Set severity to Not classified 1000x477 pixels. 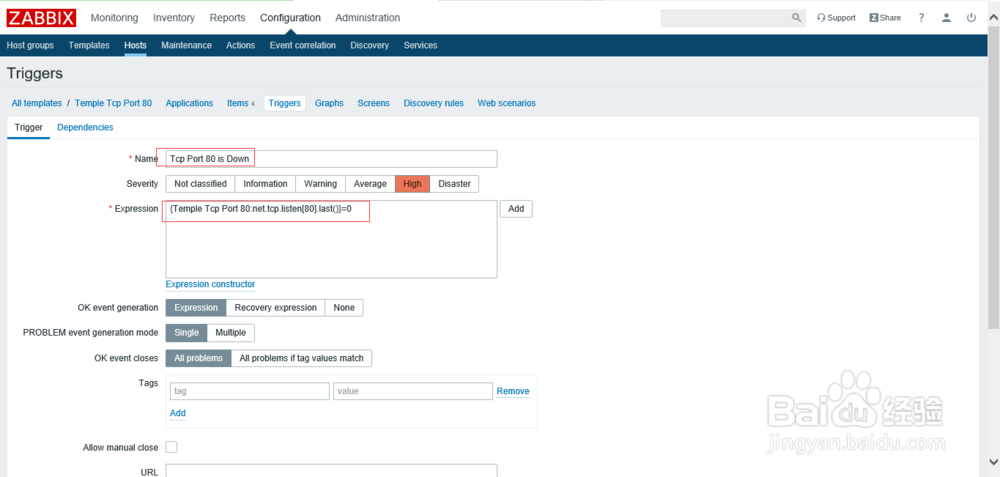click(x=200, y=184)
